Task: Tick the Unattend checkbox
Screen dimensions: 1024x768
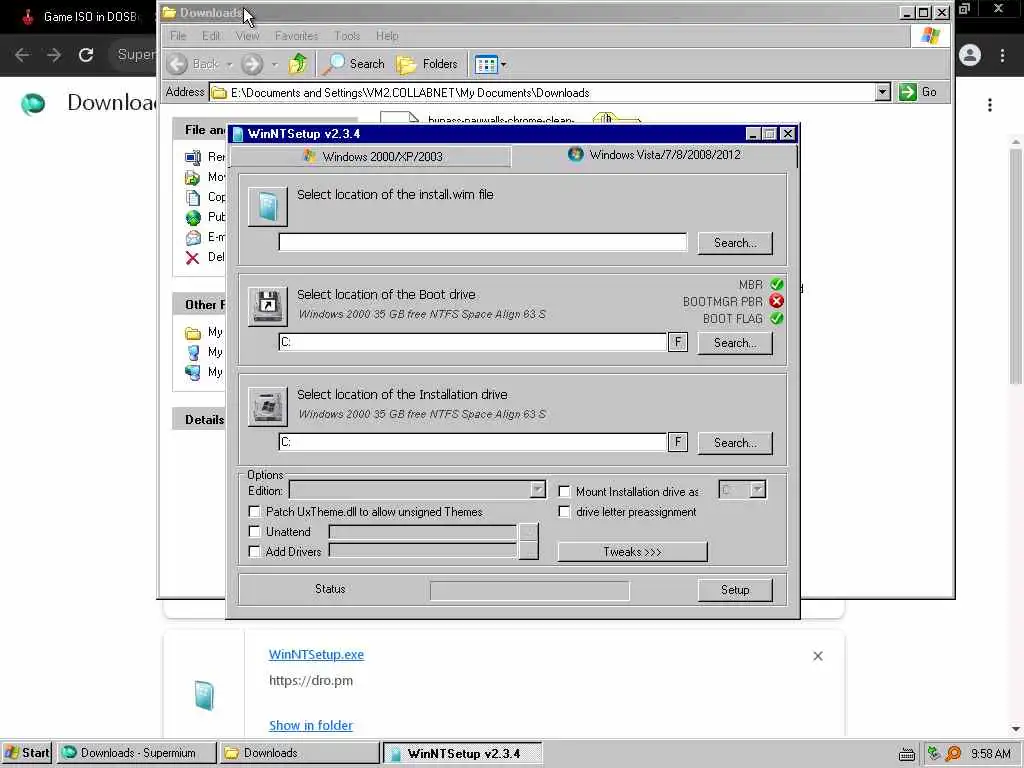Action: coord(255,532)
